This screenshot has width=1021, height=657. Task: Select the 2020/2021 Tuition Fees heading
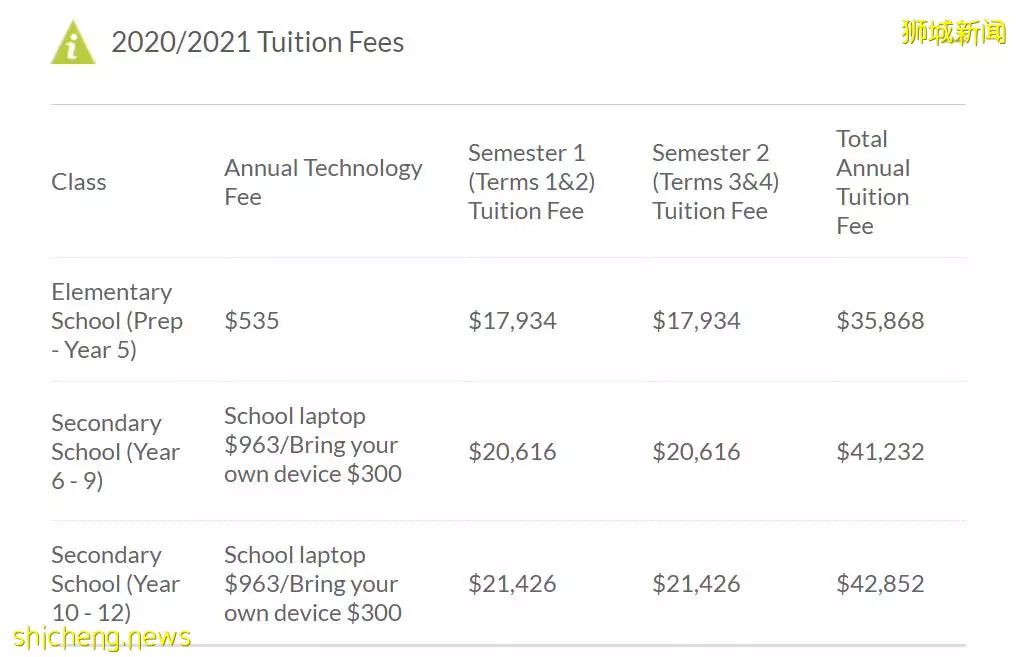257,42
